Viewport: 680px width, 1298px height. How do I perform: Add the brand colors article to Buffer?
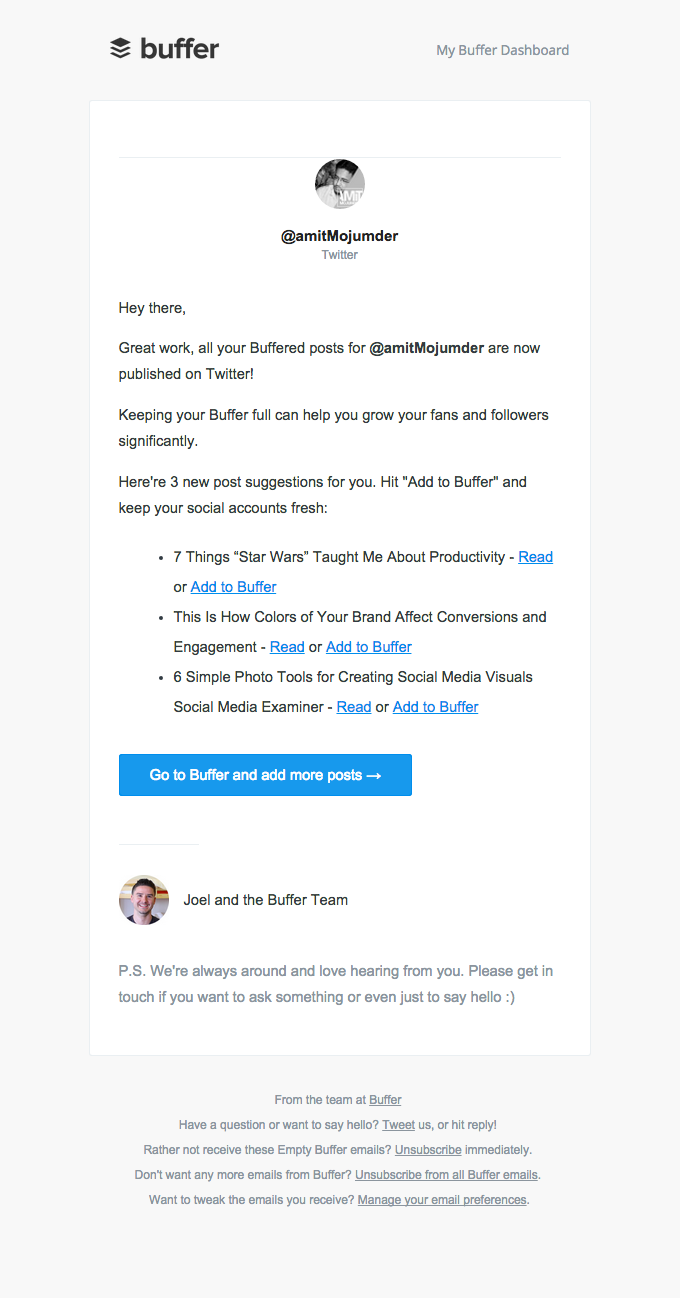368,646
